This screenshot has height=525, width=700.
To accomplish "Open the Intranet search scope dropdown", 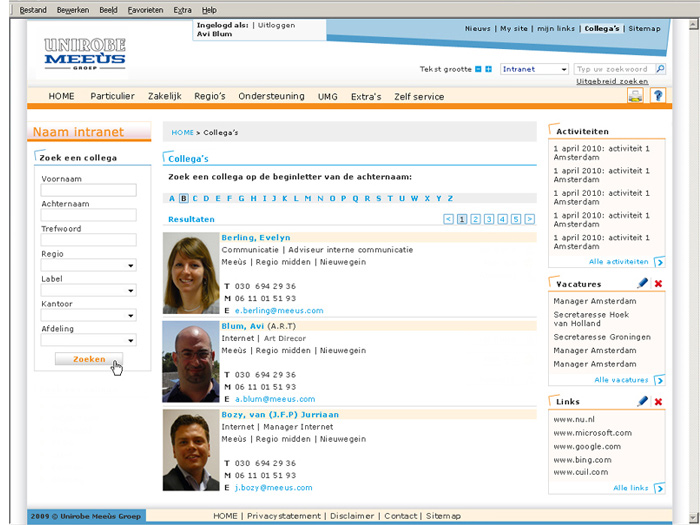I will pos(533,69).
